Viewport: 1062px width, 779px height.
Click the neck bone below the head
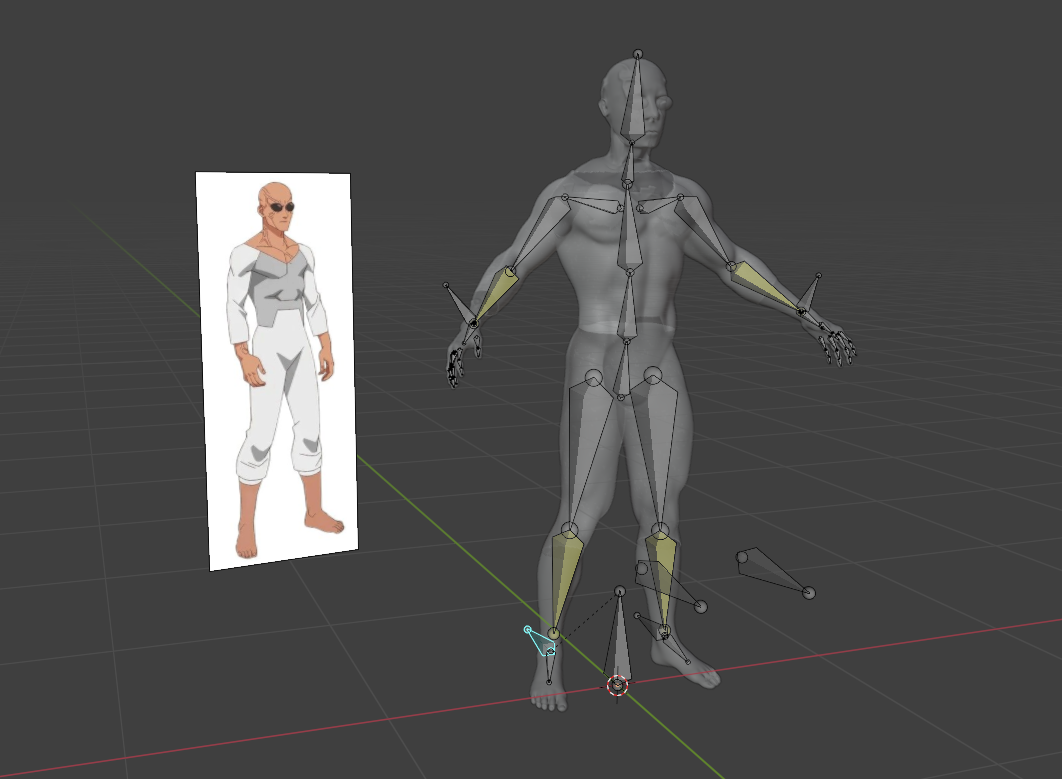(629, 164)
